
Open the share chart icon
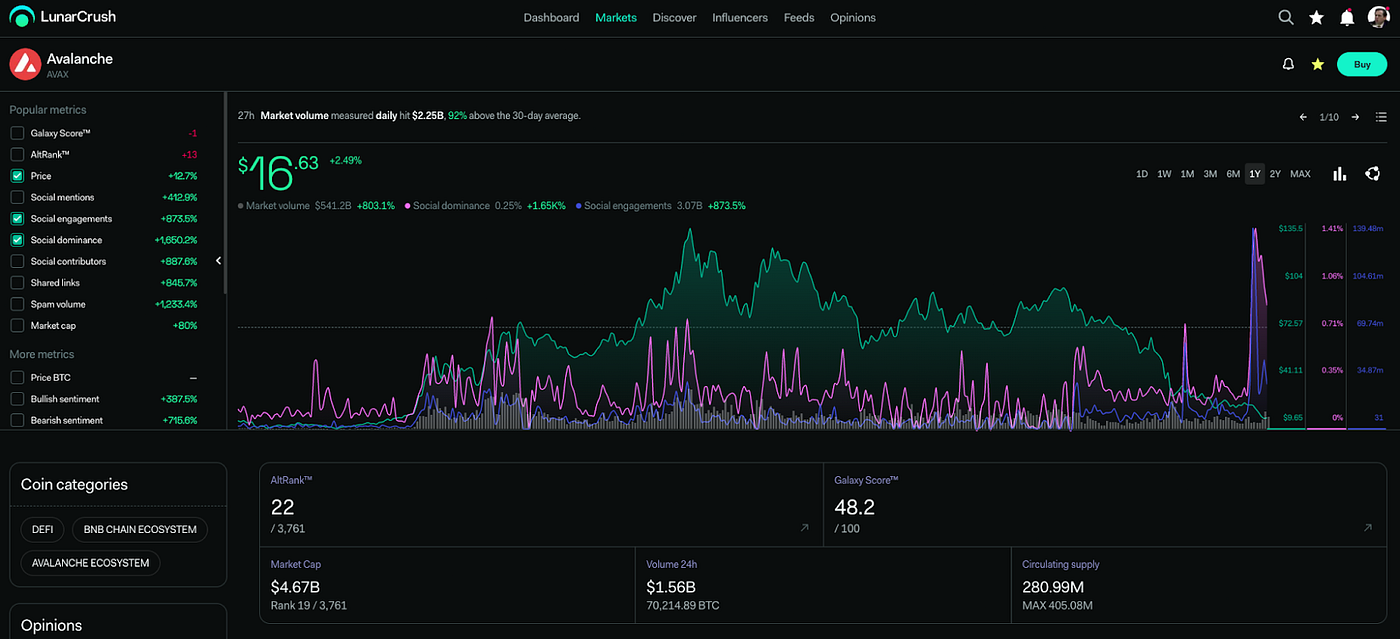click(x=1373, y=174)
